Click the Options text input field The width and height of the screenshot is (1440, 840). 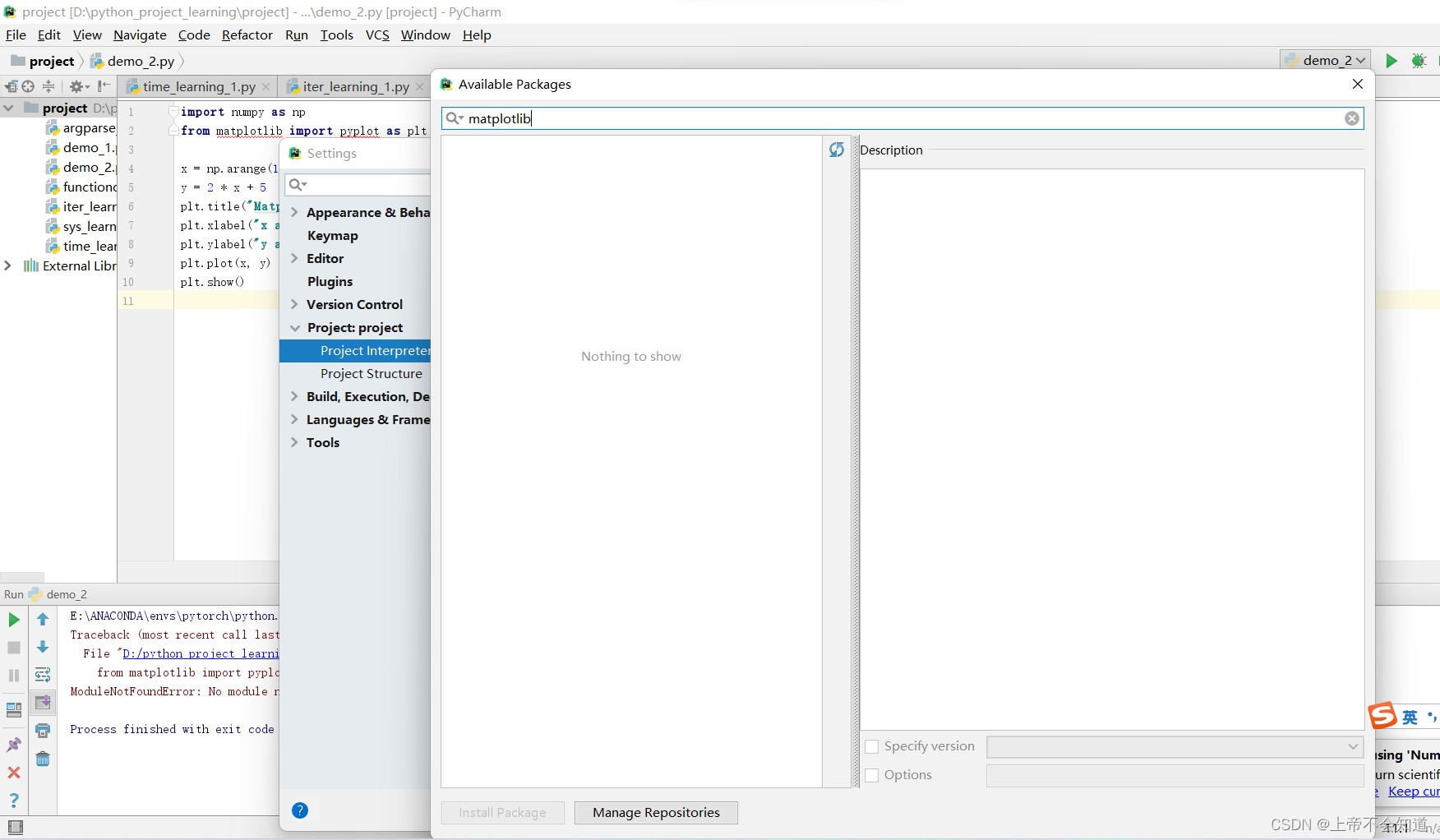coord(1175,775)
